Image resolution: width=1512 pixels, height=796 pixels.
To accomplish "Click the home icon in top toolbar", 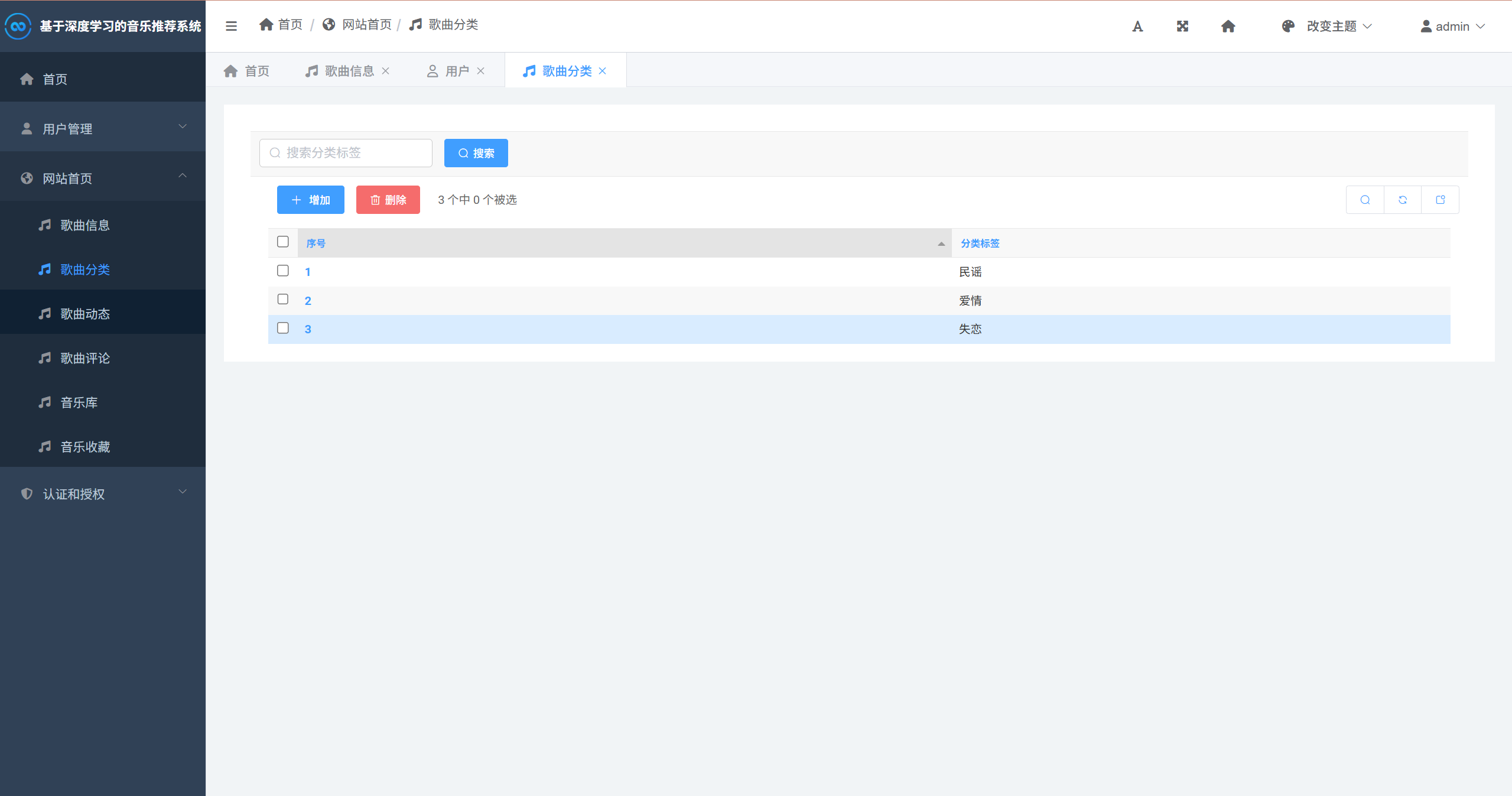I will (1228, 26).
